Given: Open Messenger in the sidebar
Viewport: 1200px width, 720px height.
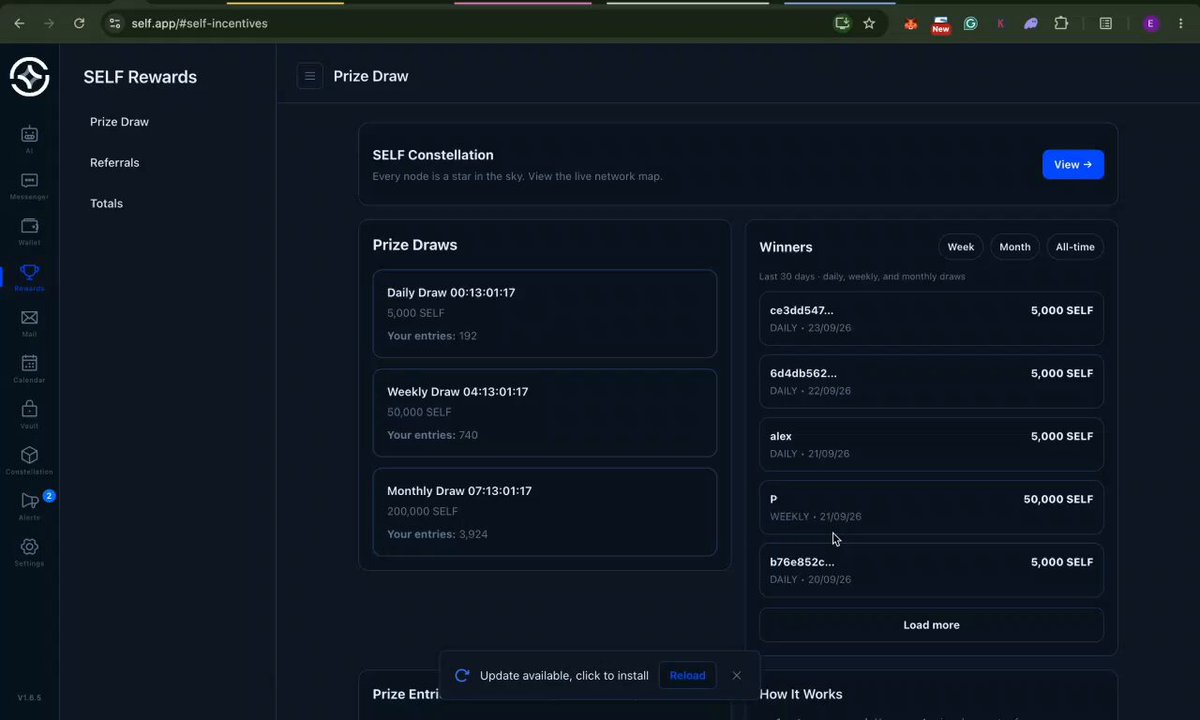Looking at the screenshot, I should click(29, 185).
